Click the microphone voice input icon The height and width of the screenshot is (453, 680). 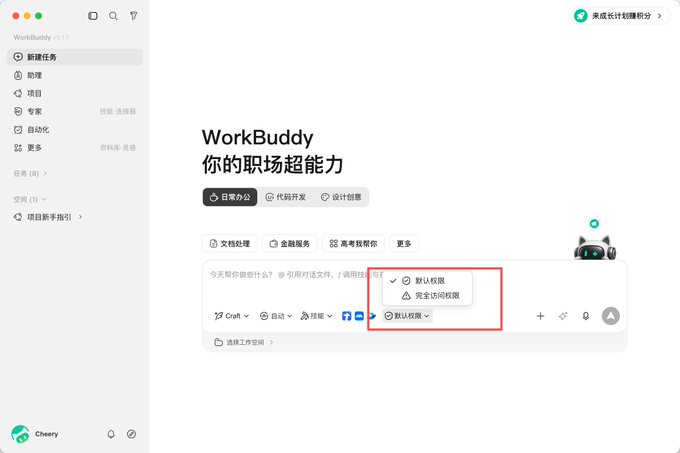tap(585, 316)
